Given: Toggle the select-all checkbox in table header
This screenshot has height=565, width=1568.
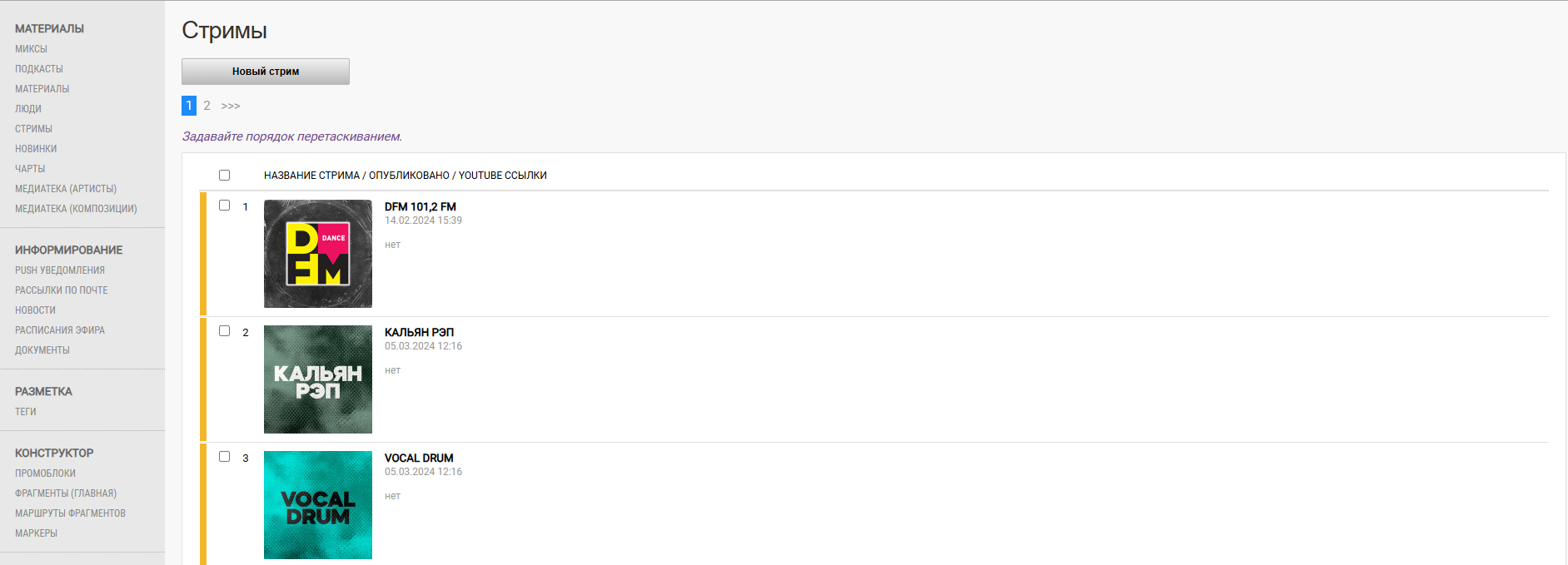Looking at the screenshot, I should click(x=224, y=176).
